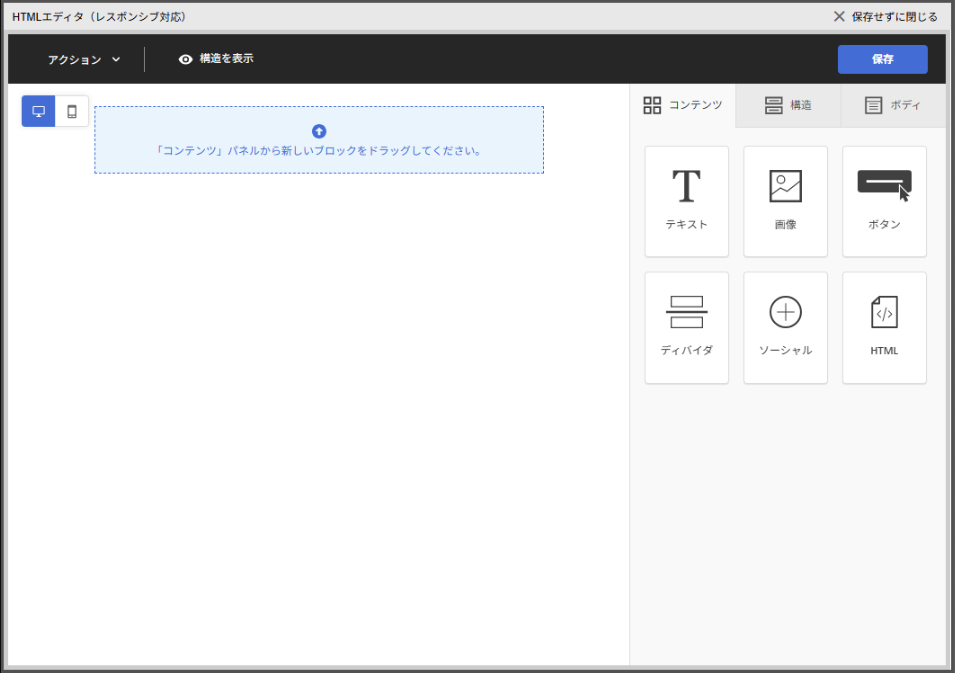
Task: Select the 画像 (Image) block icon
Action: 785,187
